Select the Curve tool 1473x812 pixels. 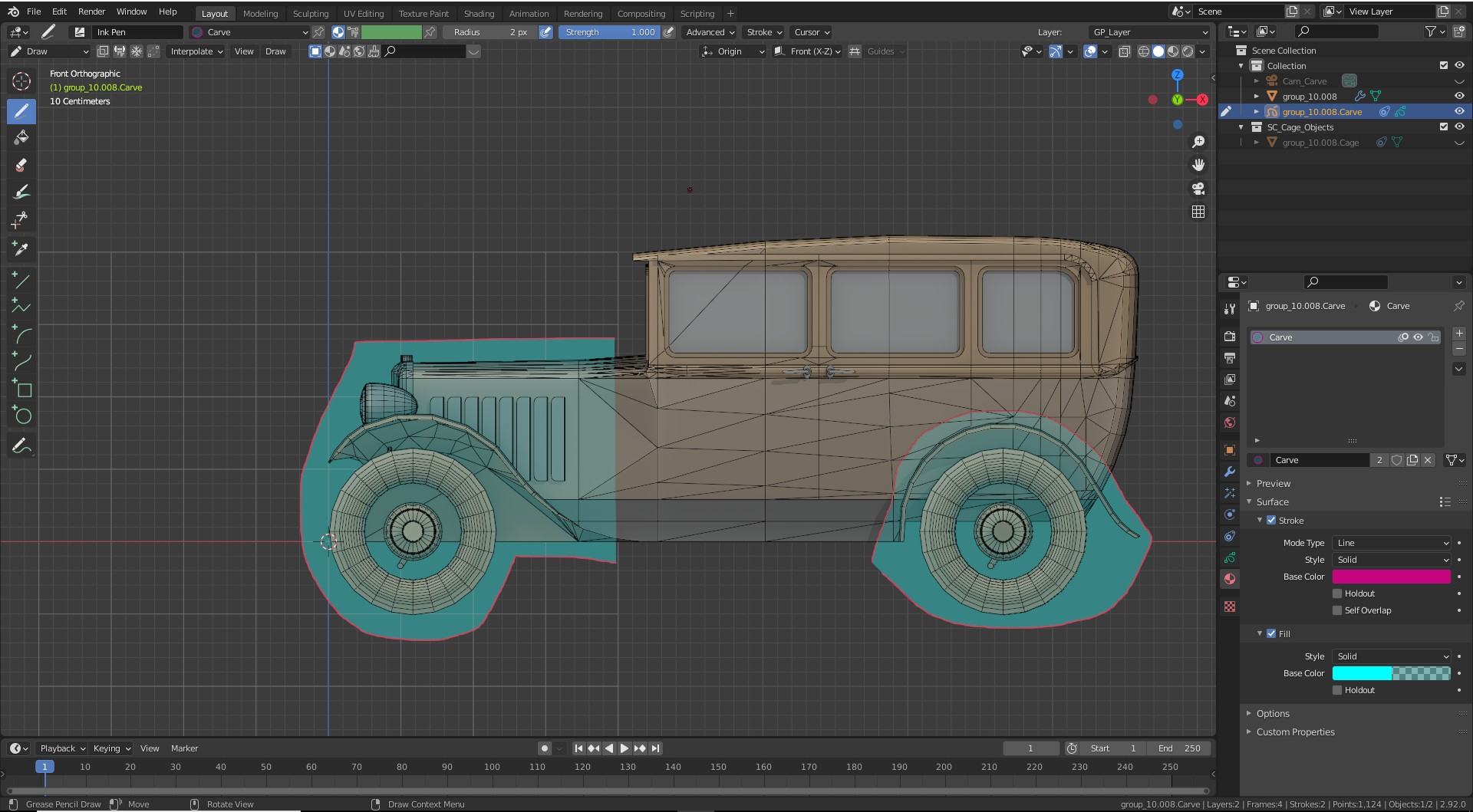click(21, 362)
